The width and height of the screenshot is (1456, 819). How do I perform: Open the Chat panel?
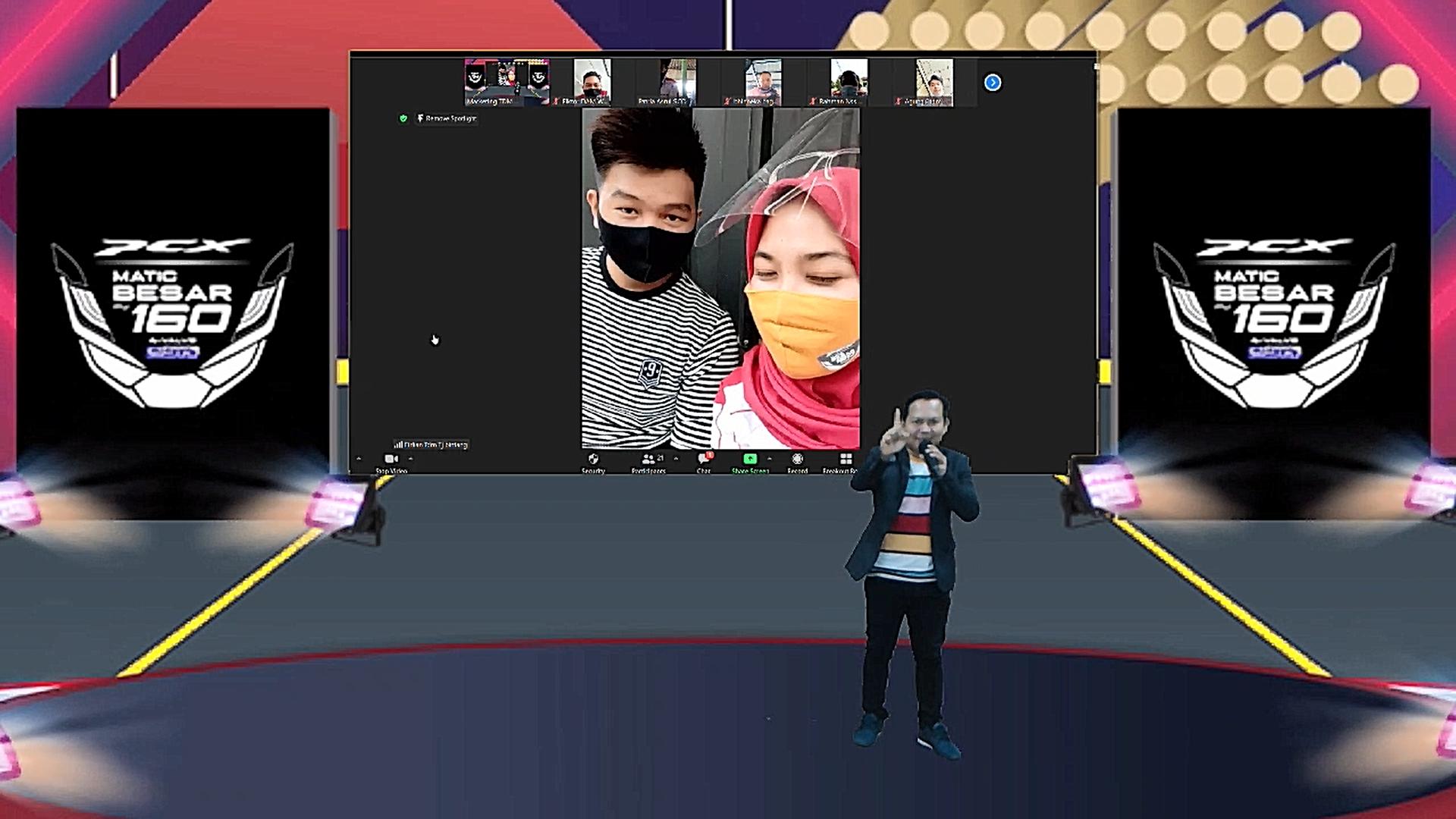704,463
